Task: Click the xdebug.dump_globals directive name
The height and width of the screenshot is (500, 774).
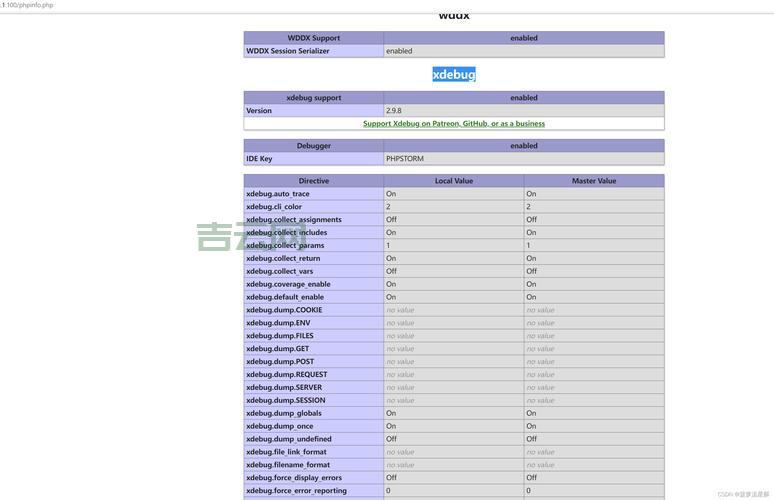Action: pyautogui.click(x=284, y=413)
